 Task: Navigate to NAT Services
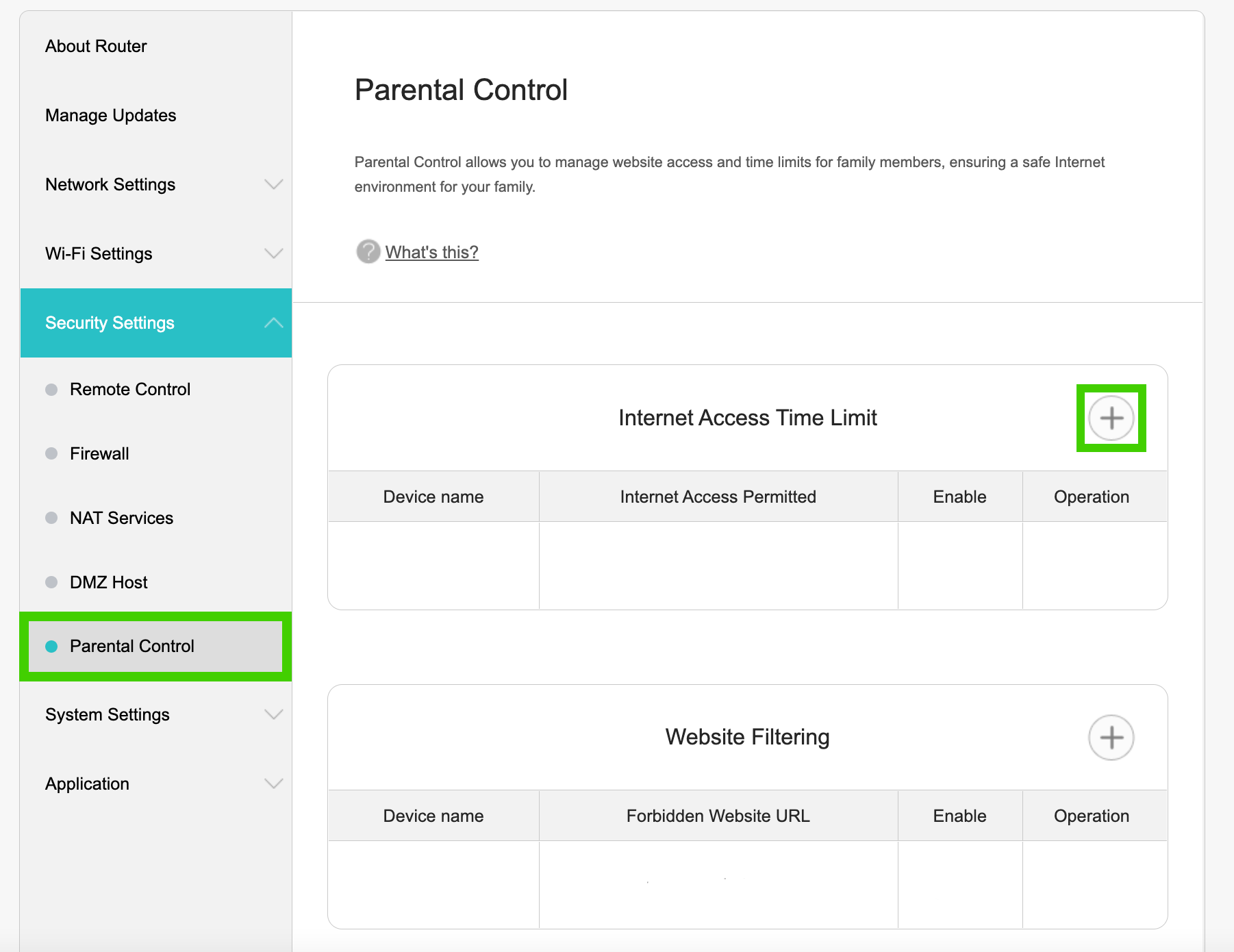point(121,518)
